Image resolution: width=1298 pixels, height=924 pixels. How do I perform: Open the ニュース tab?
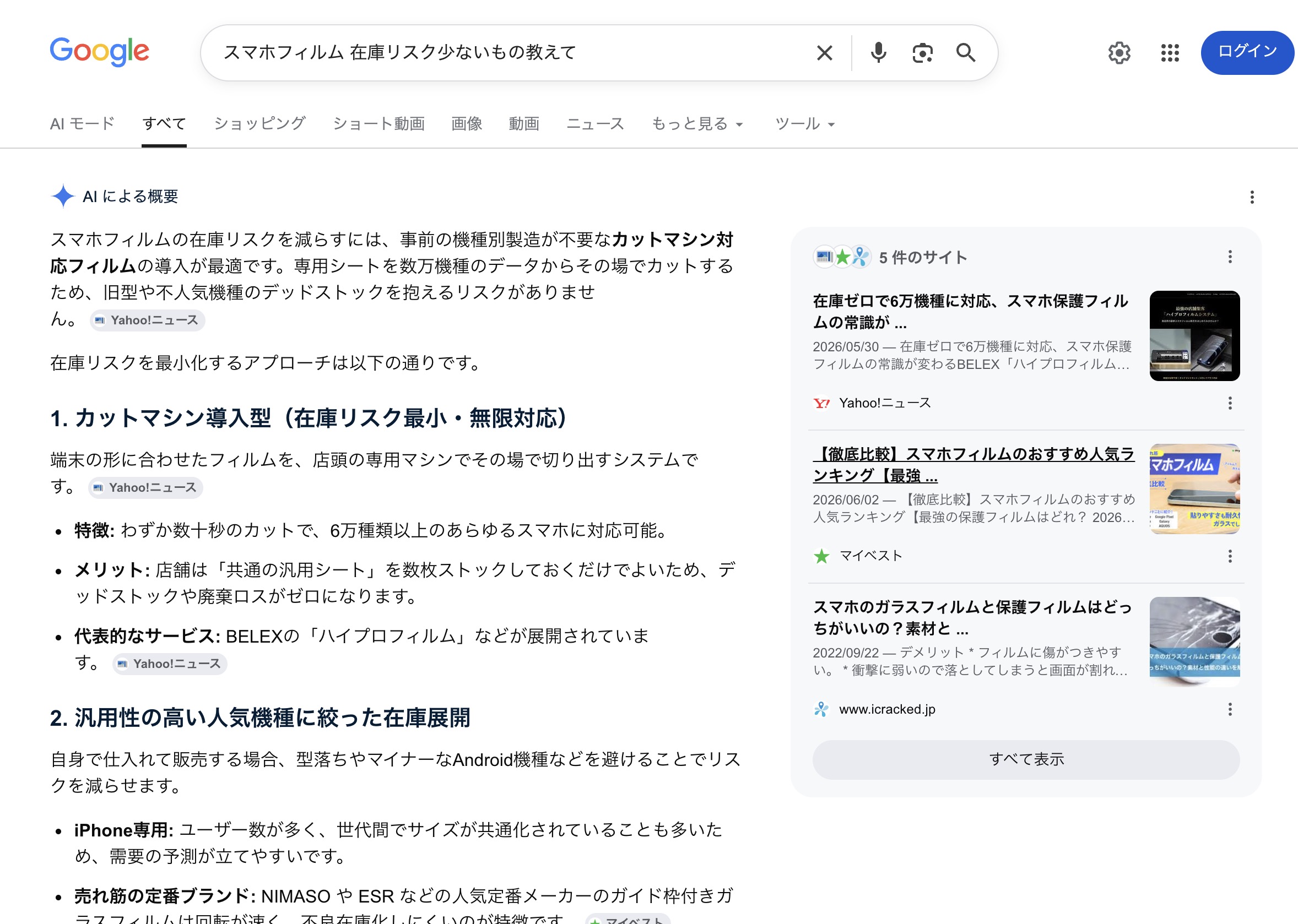pos(595,123)
